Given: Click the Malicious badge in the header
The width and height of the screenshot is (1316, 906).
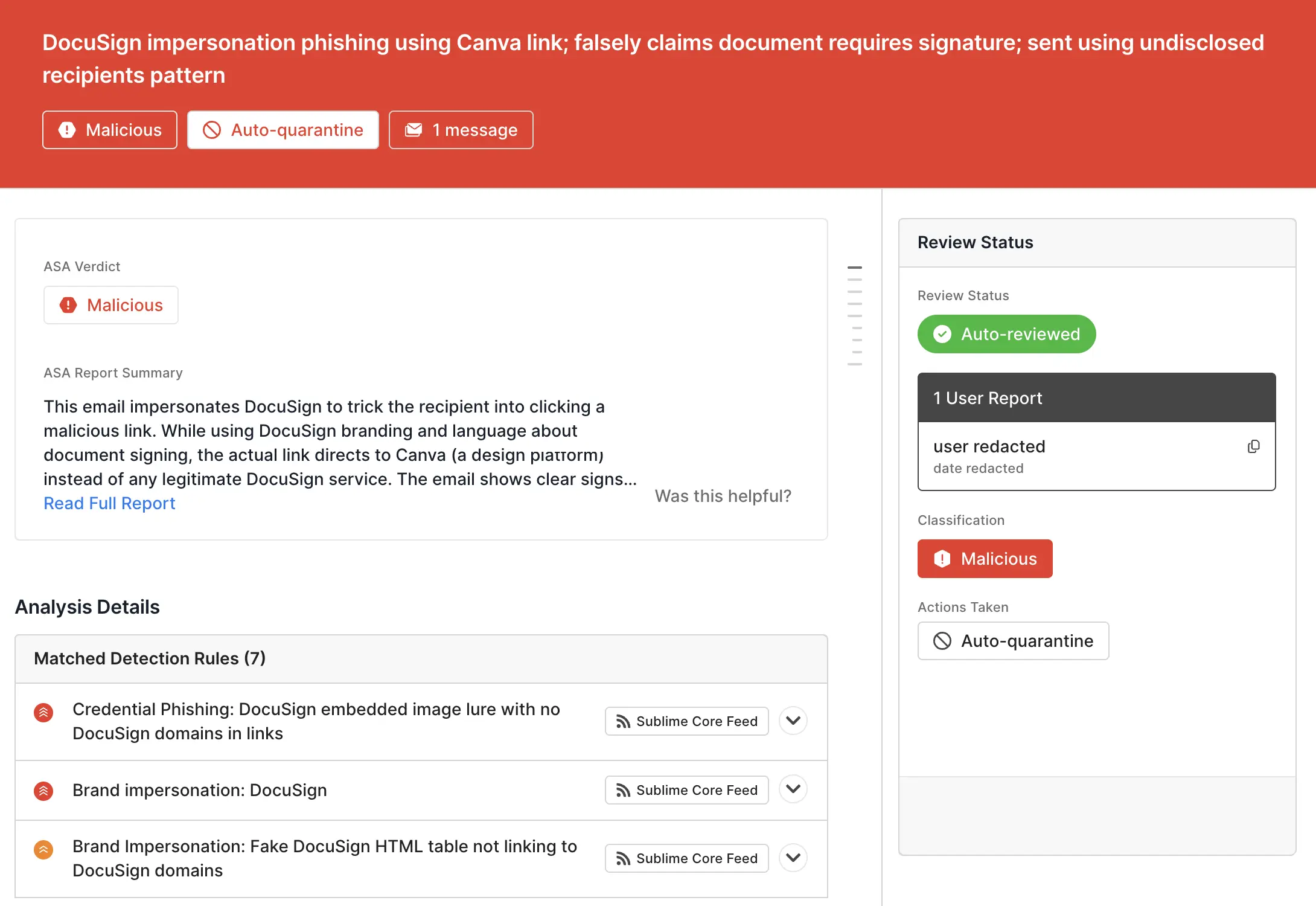Looking at the screenshot, I should pyautogui.click(x=110, y=130).
